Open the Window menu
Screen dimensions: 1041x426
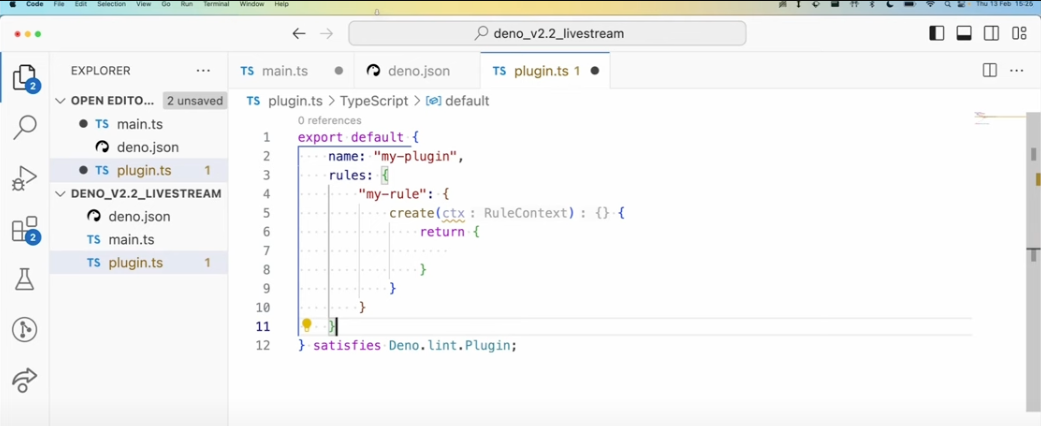click(x=252, y=4)
